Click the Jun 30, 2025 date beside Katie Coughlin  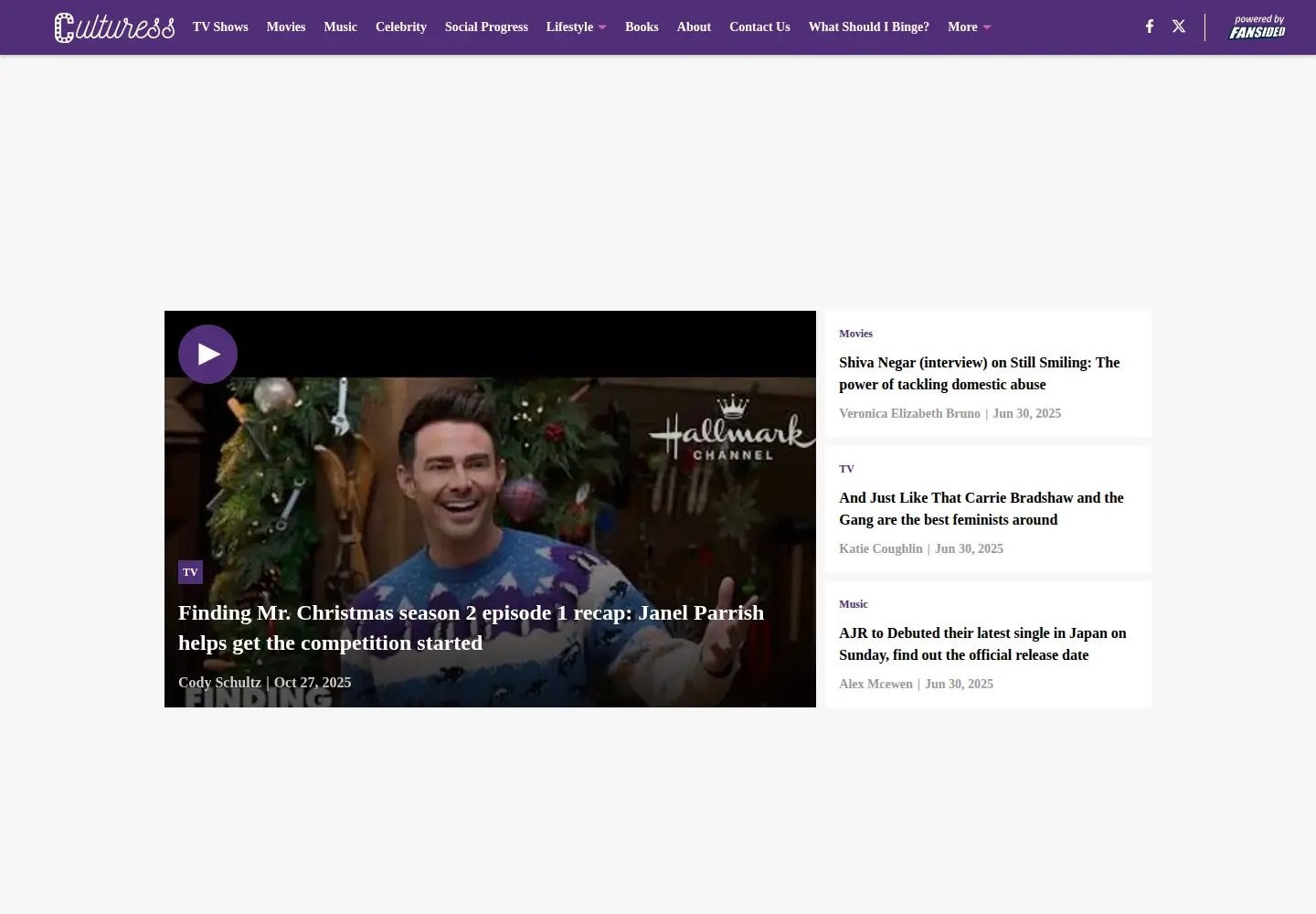(969, 549)
